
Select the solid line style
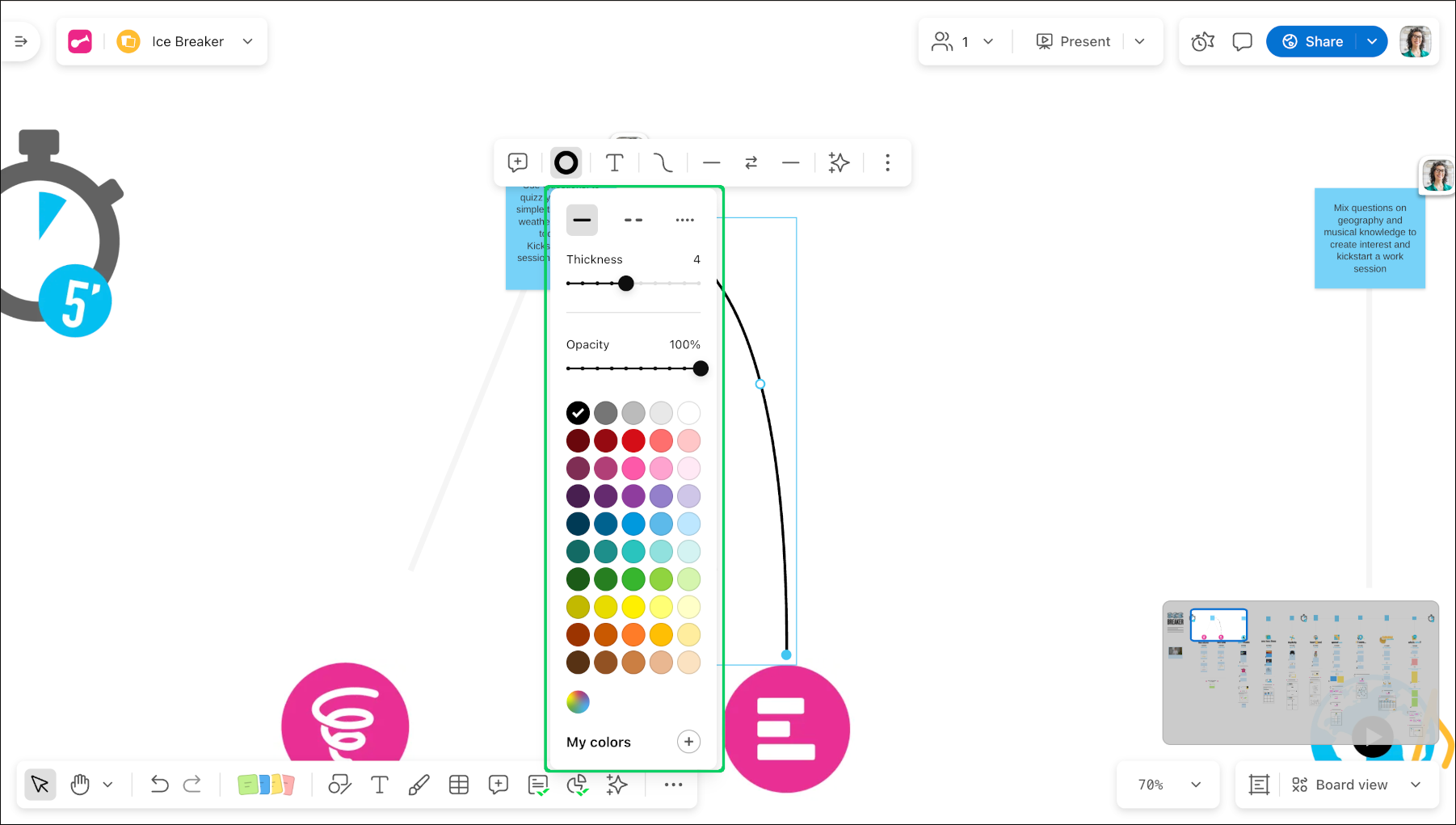pos(582,220)
